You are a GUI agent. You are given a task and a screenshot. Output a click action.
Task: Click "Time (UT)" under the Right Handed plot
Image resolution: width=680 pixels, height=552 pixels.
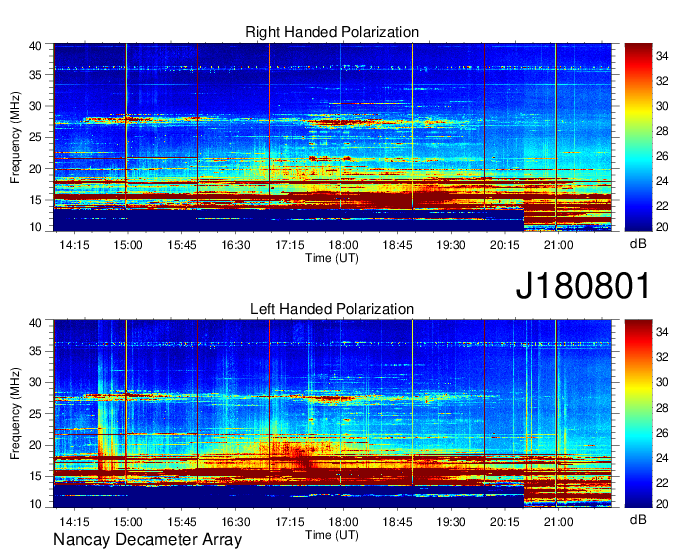(x=332, y=258)
